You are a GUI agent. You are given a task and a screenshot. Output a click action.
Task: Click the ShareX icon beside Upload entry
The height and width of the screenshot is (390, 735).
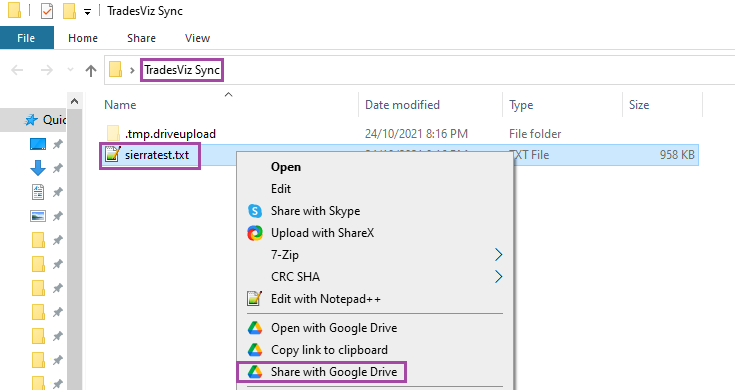(x=255, y=233)
